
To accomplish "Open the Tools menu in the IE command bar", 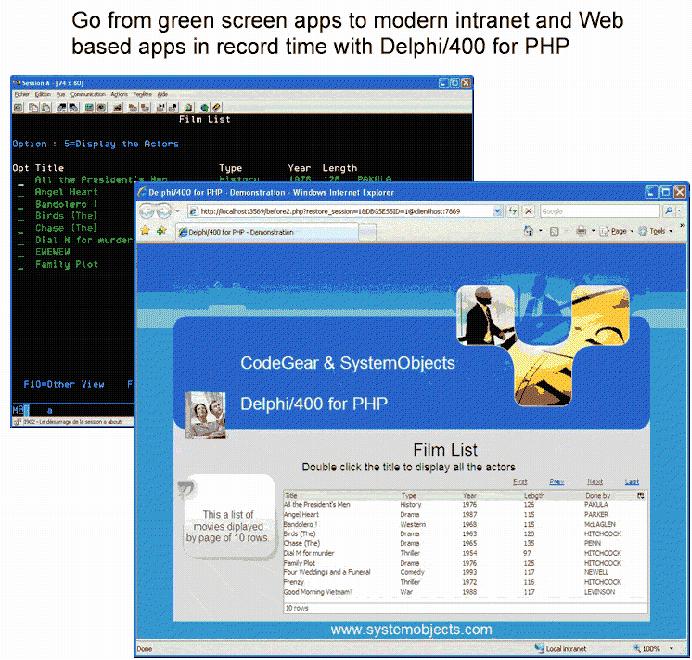I will point(655,231).
